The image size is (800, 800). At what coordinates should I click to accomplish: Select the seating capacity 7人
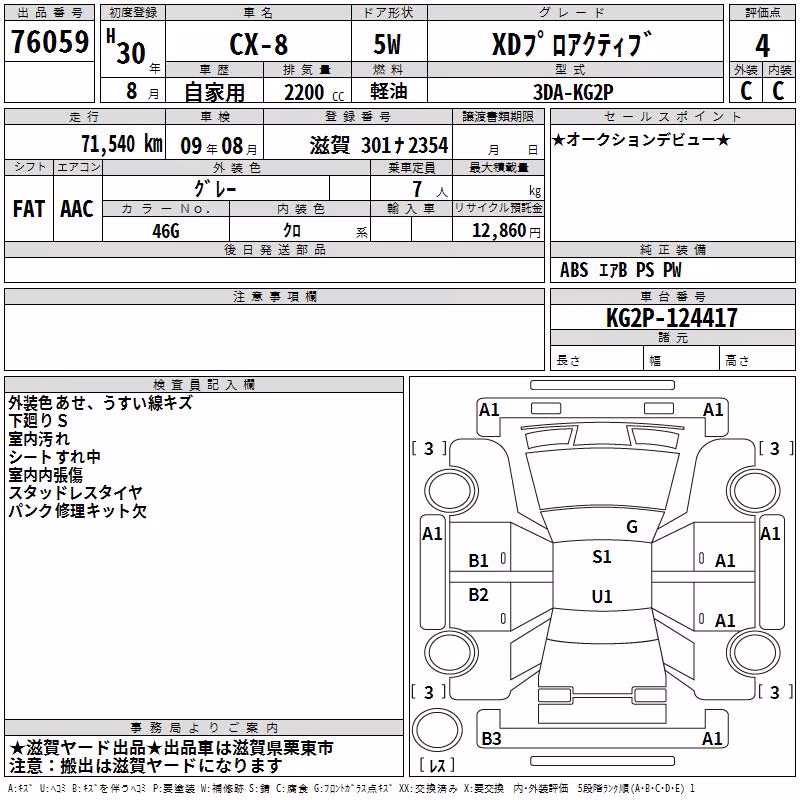pos(430,190)
